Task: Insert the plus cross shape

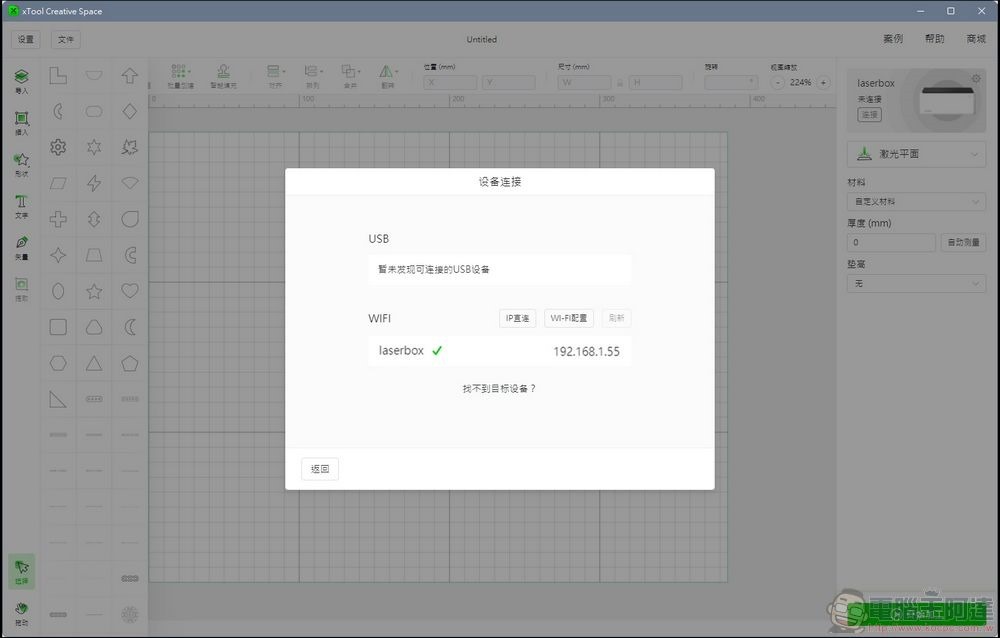Action: click(58, 219)
